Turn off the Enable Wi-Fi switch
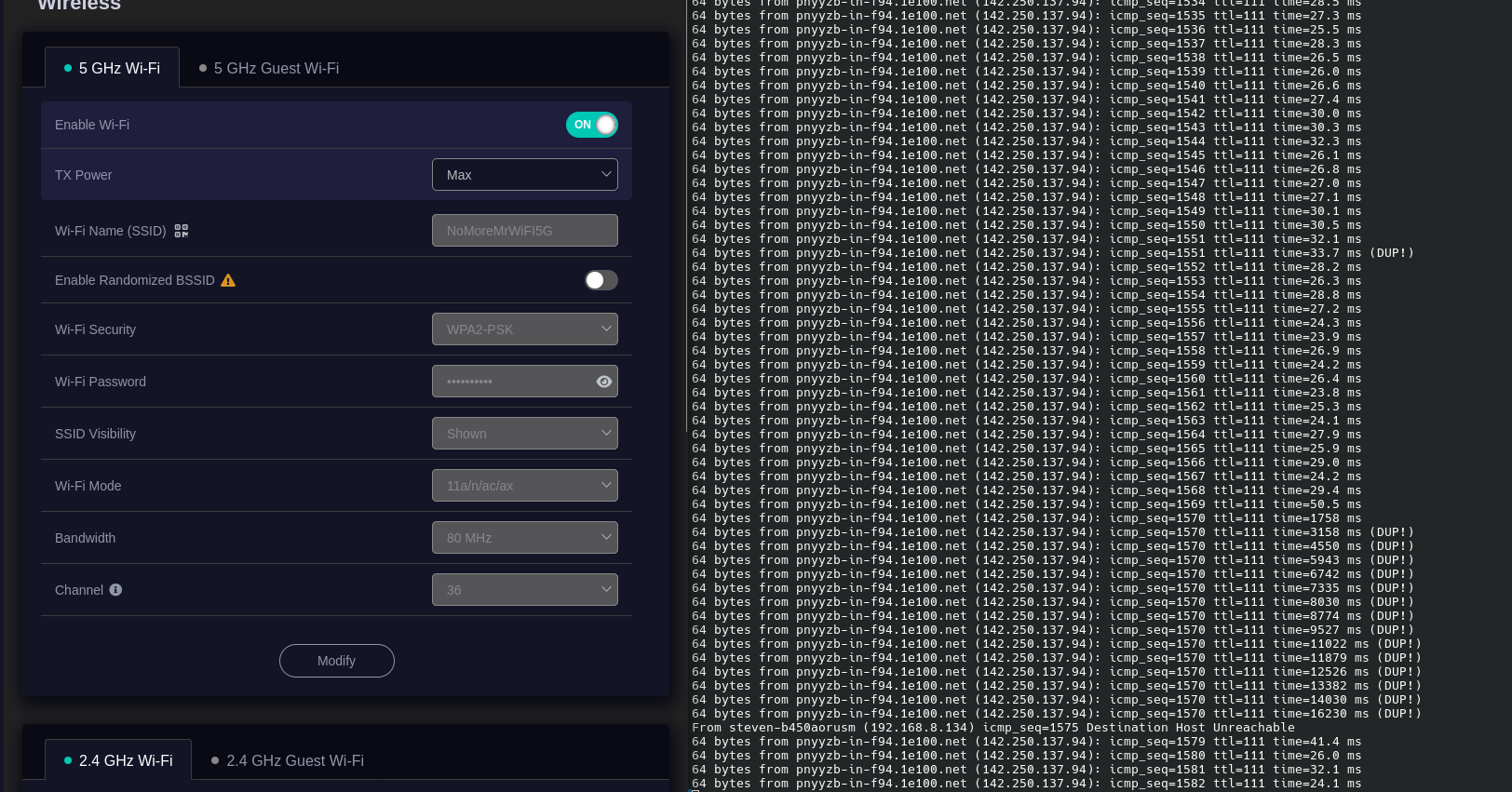The image size is (1512, 792). point(591,125)
